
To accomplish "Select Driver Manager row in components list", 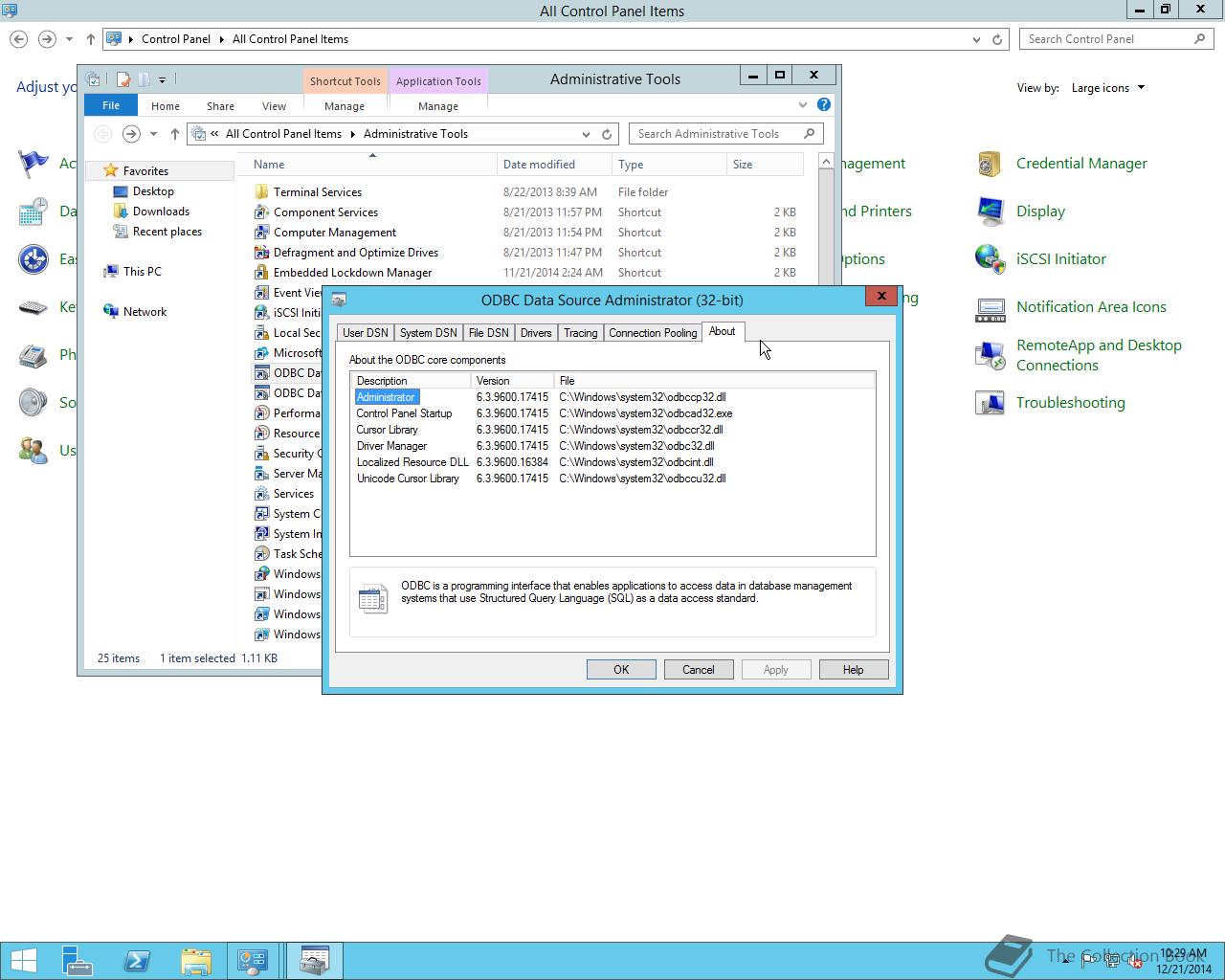I will [612, 446].
